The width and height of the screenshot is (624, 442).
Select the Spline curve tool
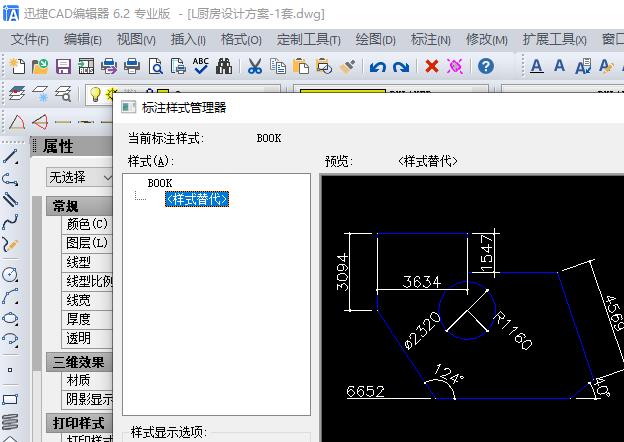[x=10, y=222]
